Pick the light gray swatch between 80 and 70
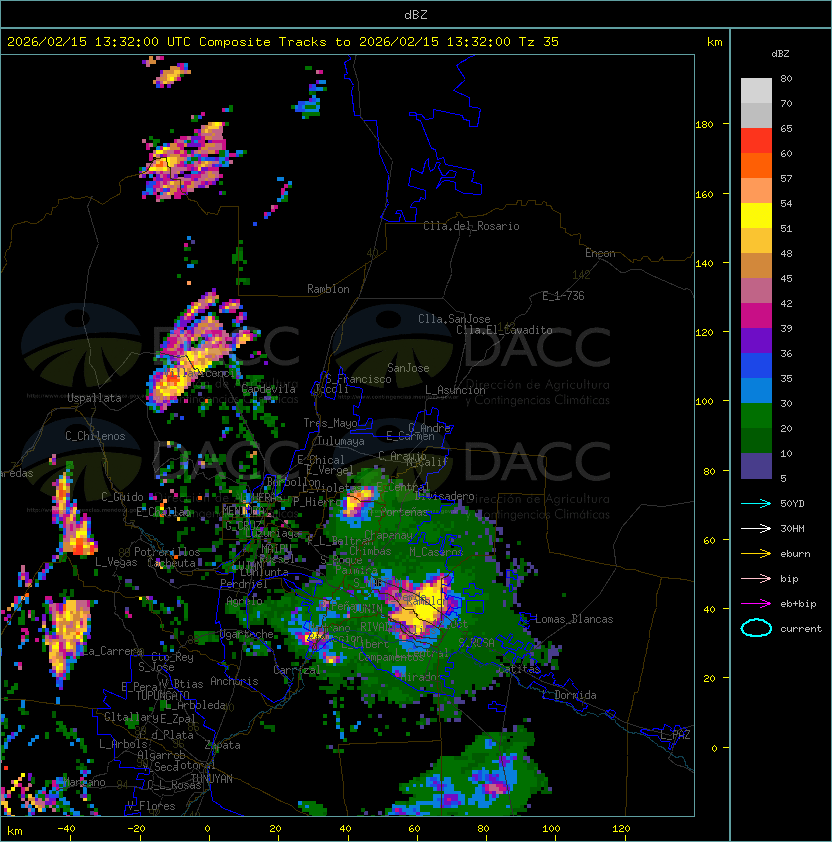Screen dimensions: 832x842 756,90
